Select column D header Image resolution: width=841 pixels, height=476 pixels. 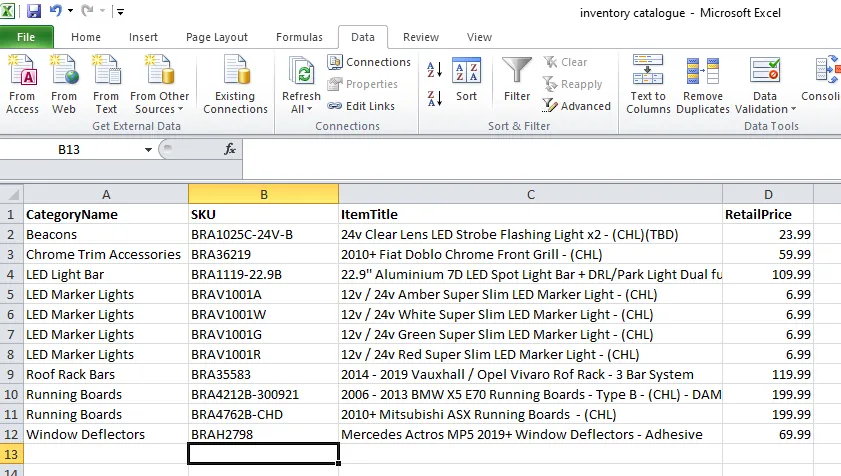coord(768,194)
